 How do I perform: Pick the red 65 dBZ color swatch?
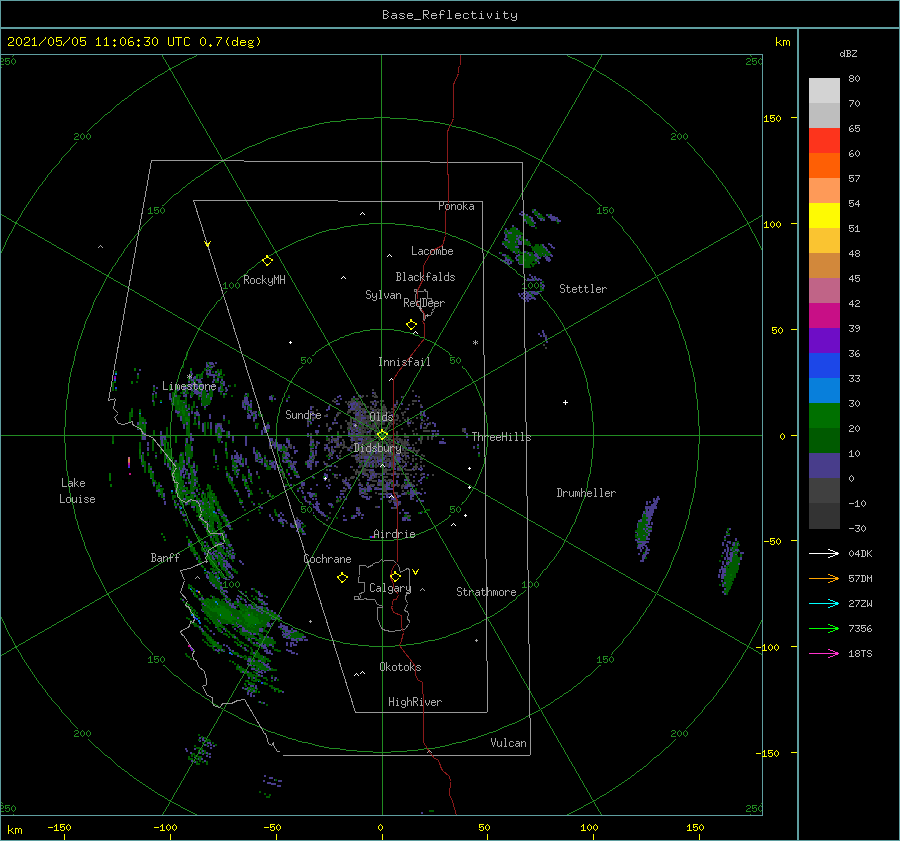[824, 141]
